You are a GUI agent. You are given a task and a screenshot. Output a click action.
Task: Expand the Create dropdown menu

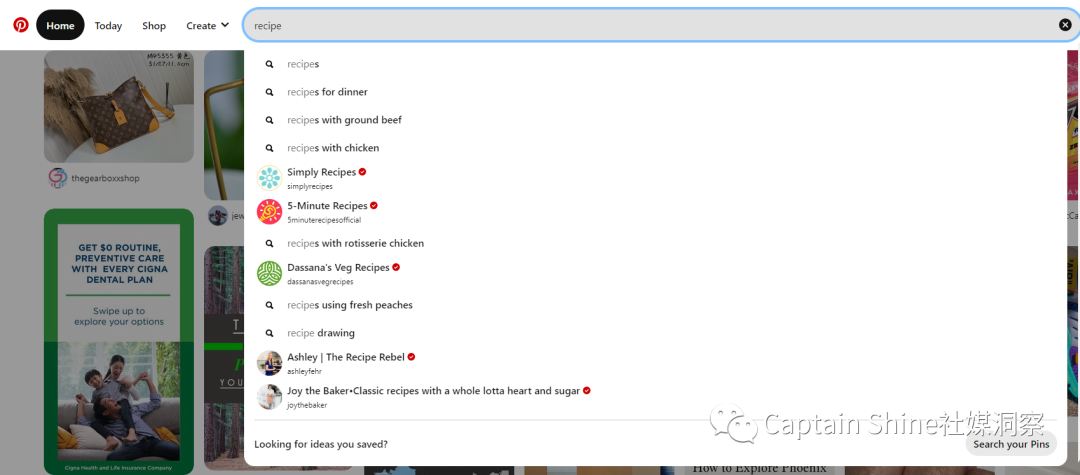(207, 25)
